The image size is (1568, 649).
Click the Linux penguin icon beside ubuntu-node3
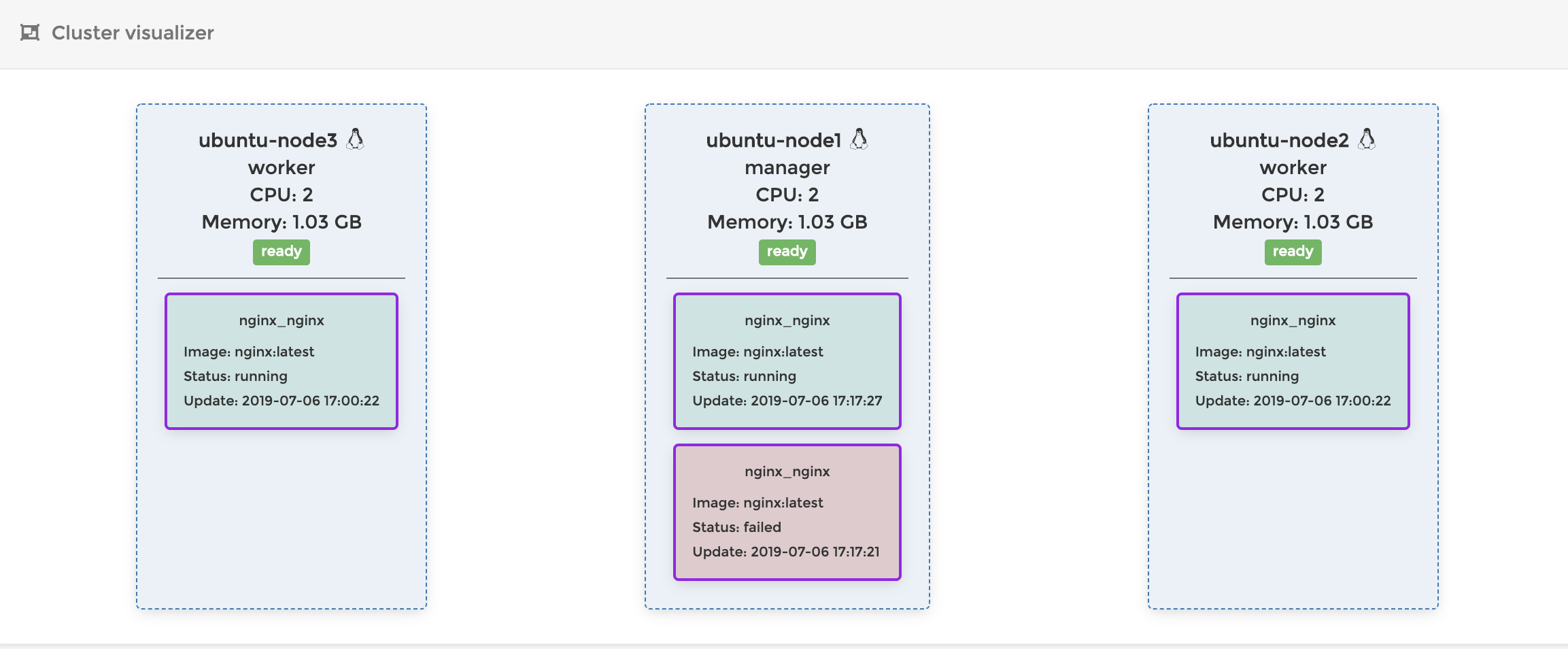coord(355,139)
